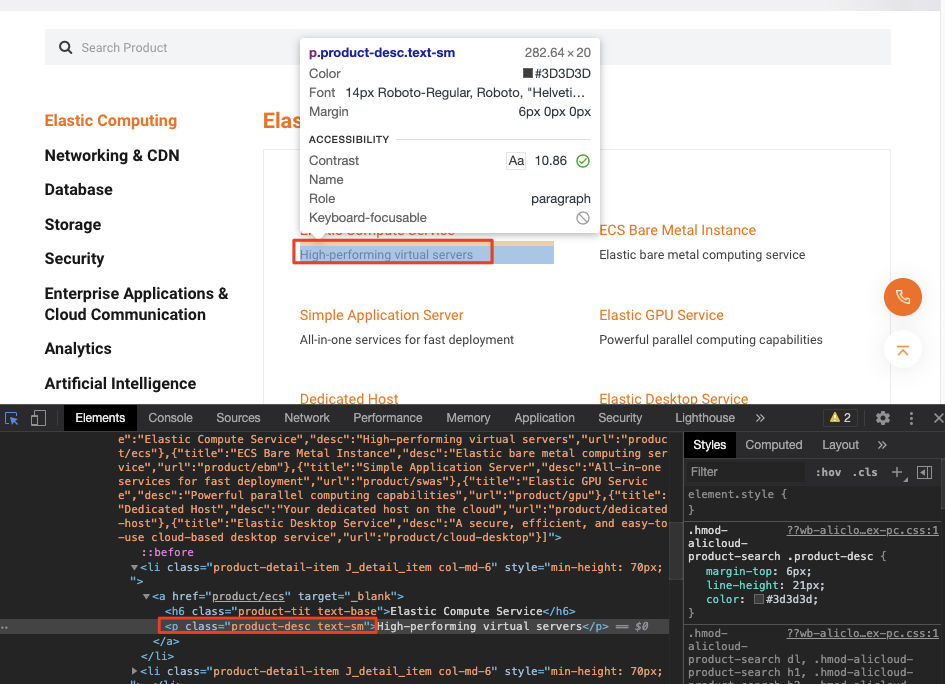Open the Lighthouse tab
Screen dimensions: 945x684
tap(705, 418)
